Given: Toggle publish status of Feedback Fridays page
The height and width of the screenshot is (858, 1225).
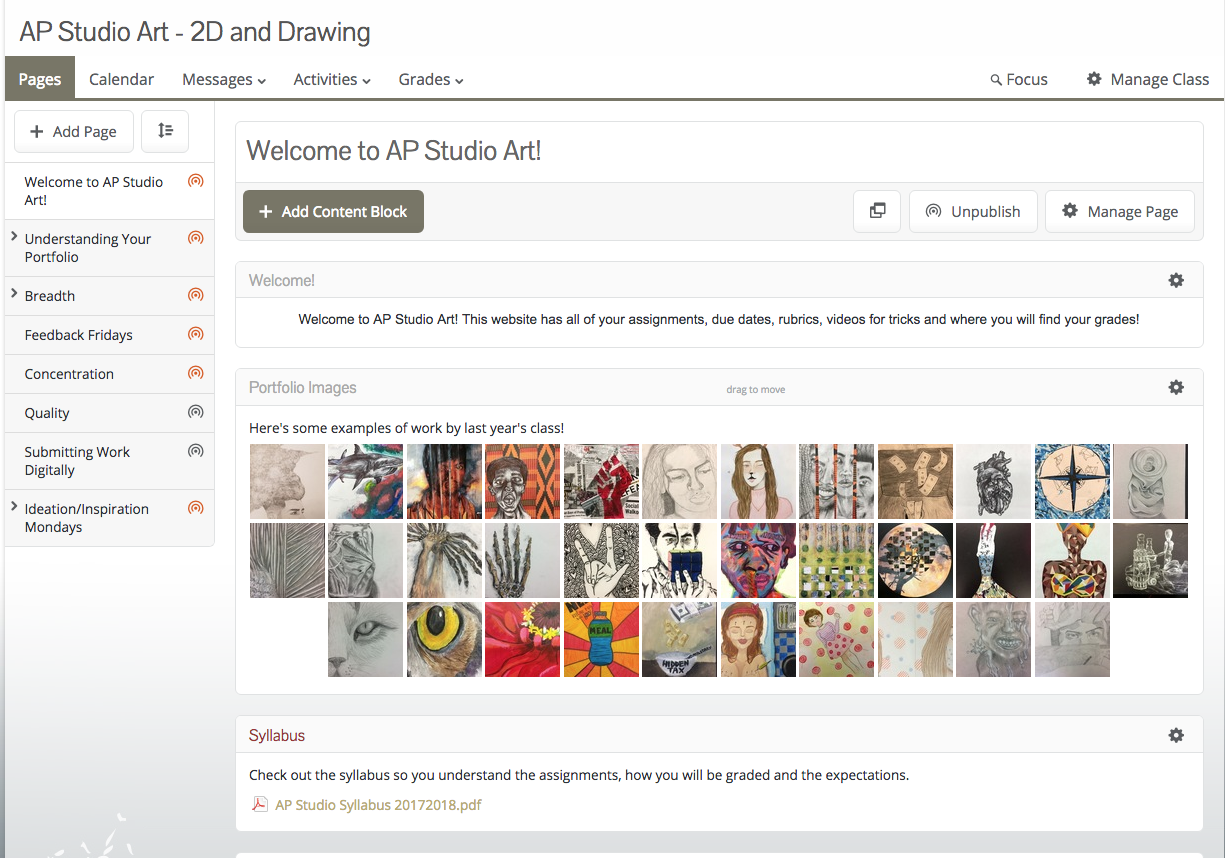Looking at the screenshot, I should (x=196, y=334).
